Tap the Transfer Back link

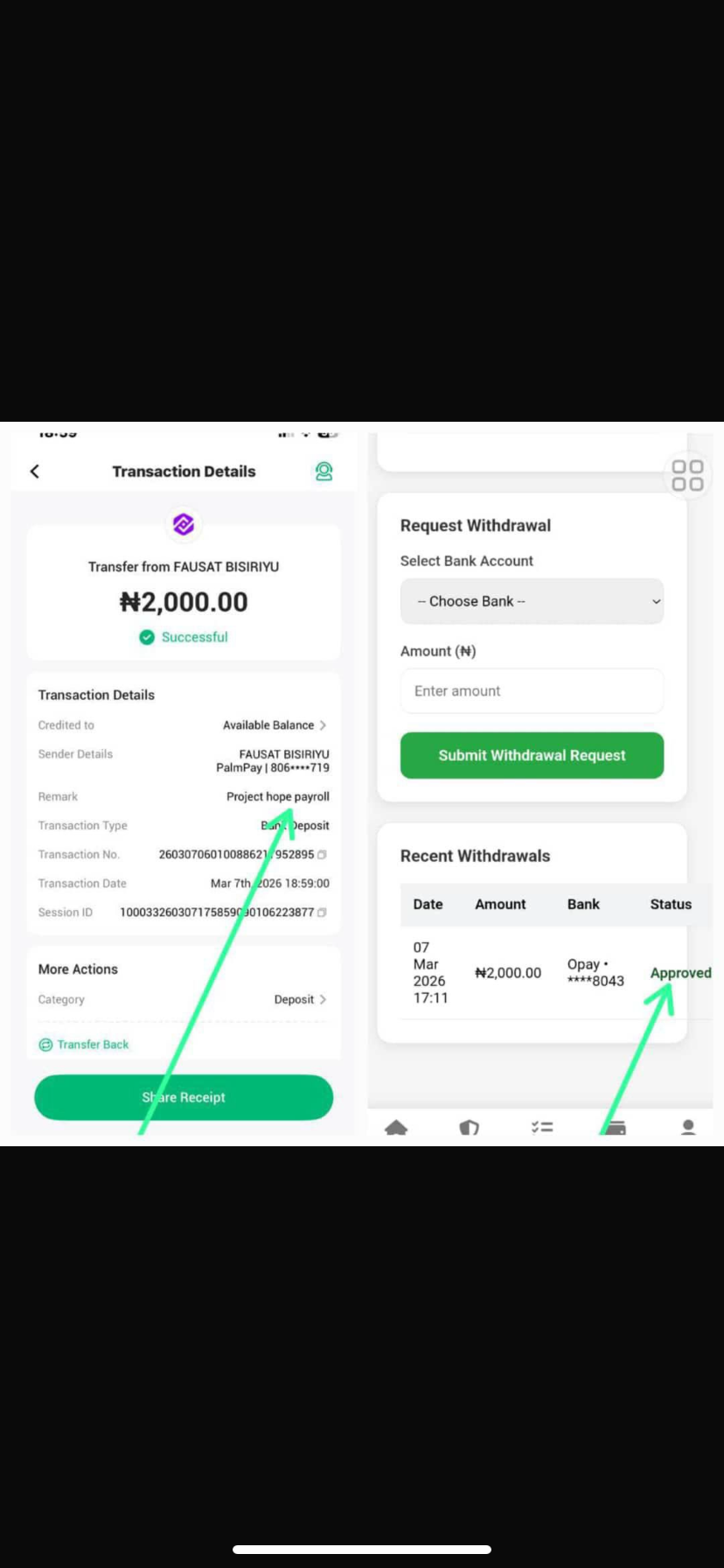84,1045
